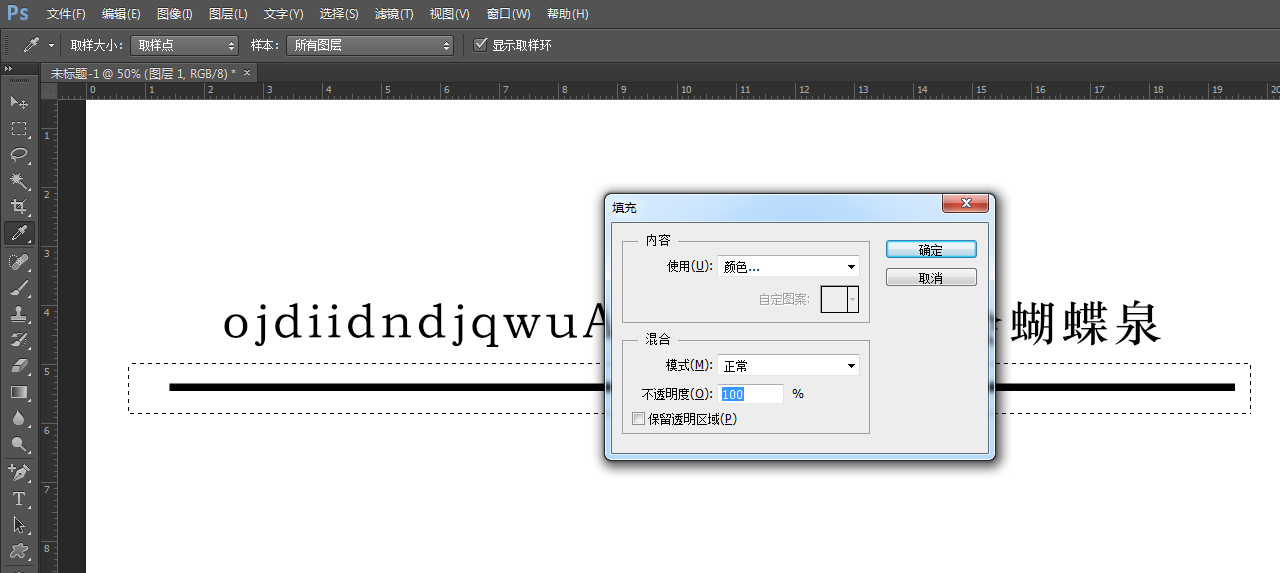Click the Photoshop Ps logo
Screen dimensions: 1280x573
(18, 13)
